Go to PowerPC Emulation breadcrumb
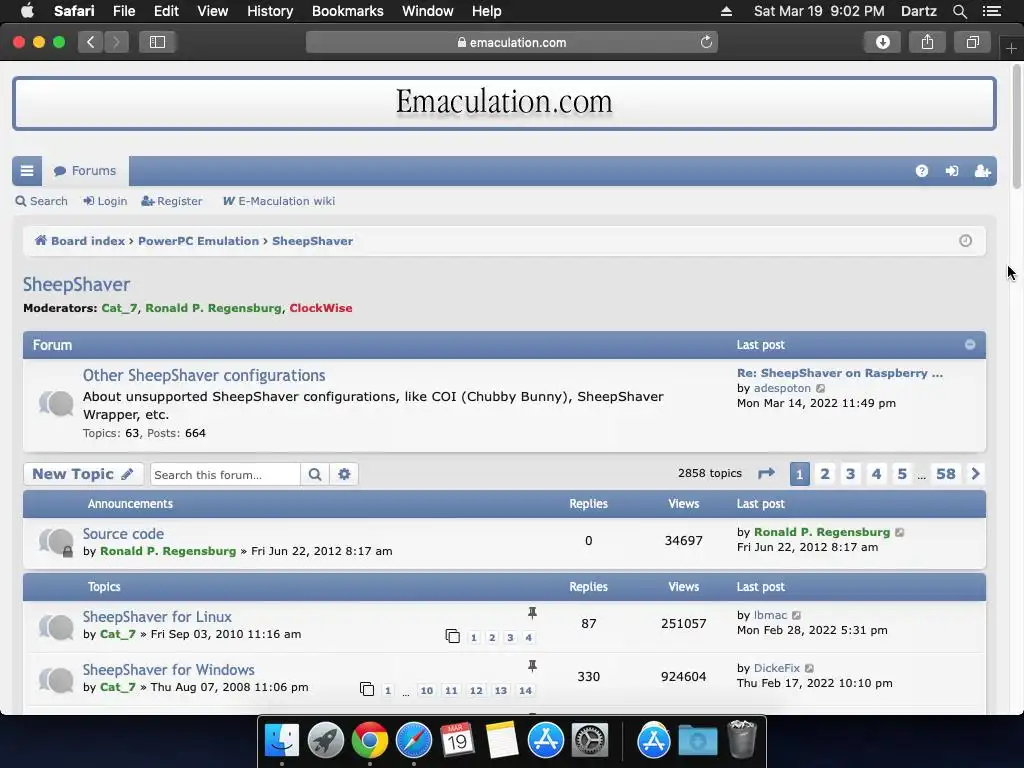 [199, 241]
